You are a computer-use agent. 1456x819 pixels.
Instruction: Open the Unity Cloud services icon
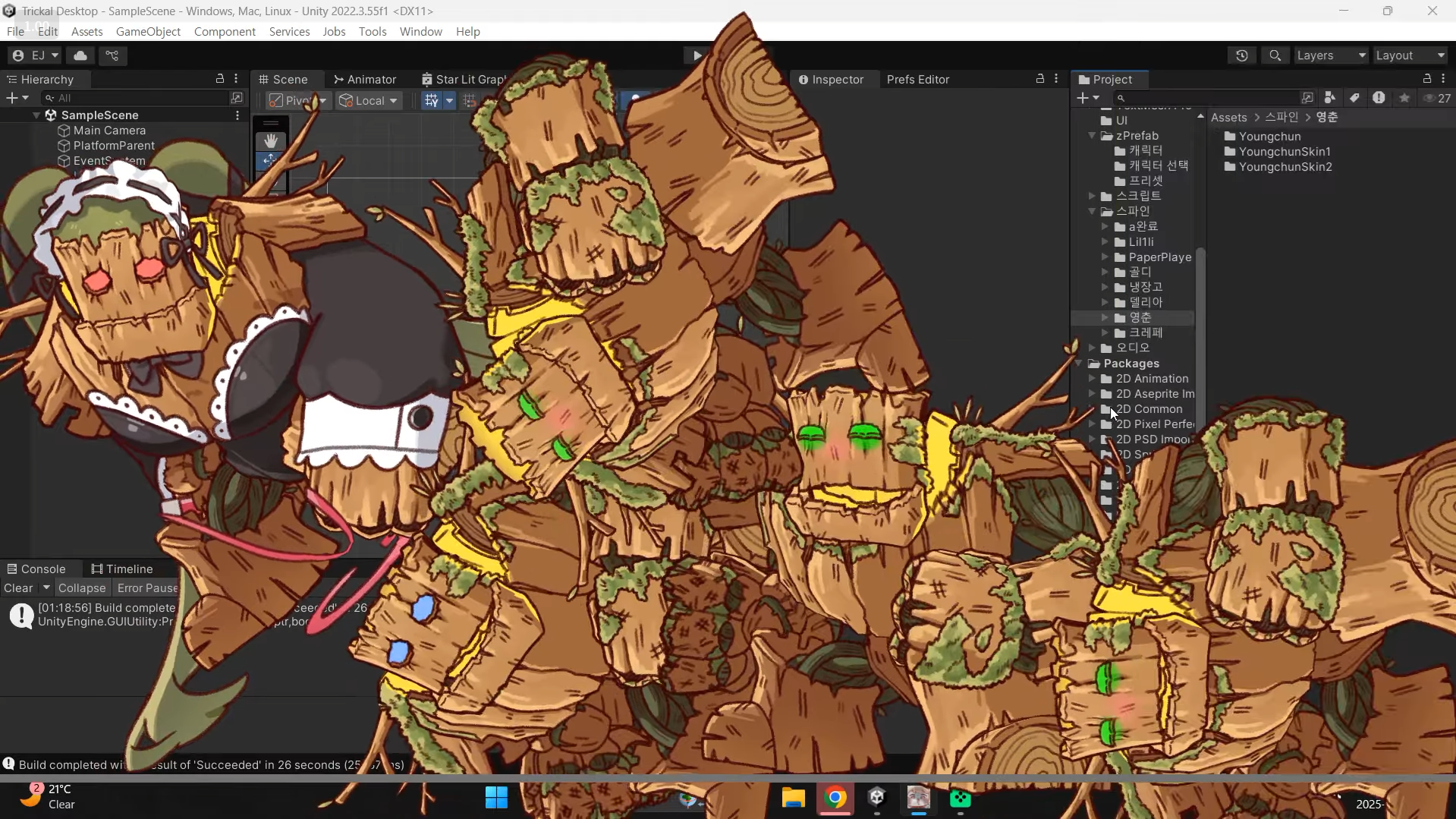80,55
